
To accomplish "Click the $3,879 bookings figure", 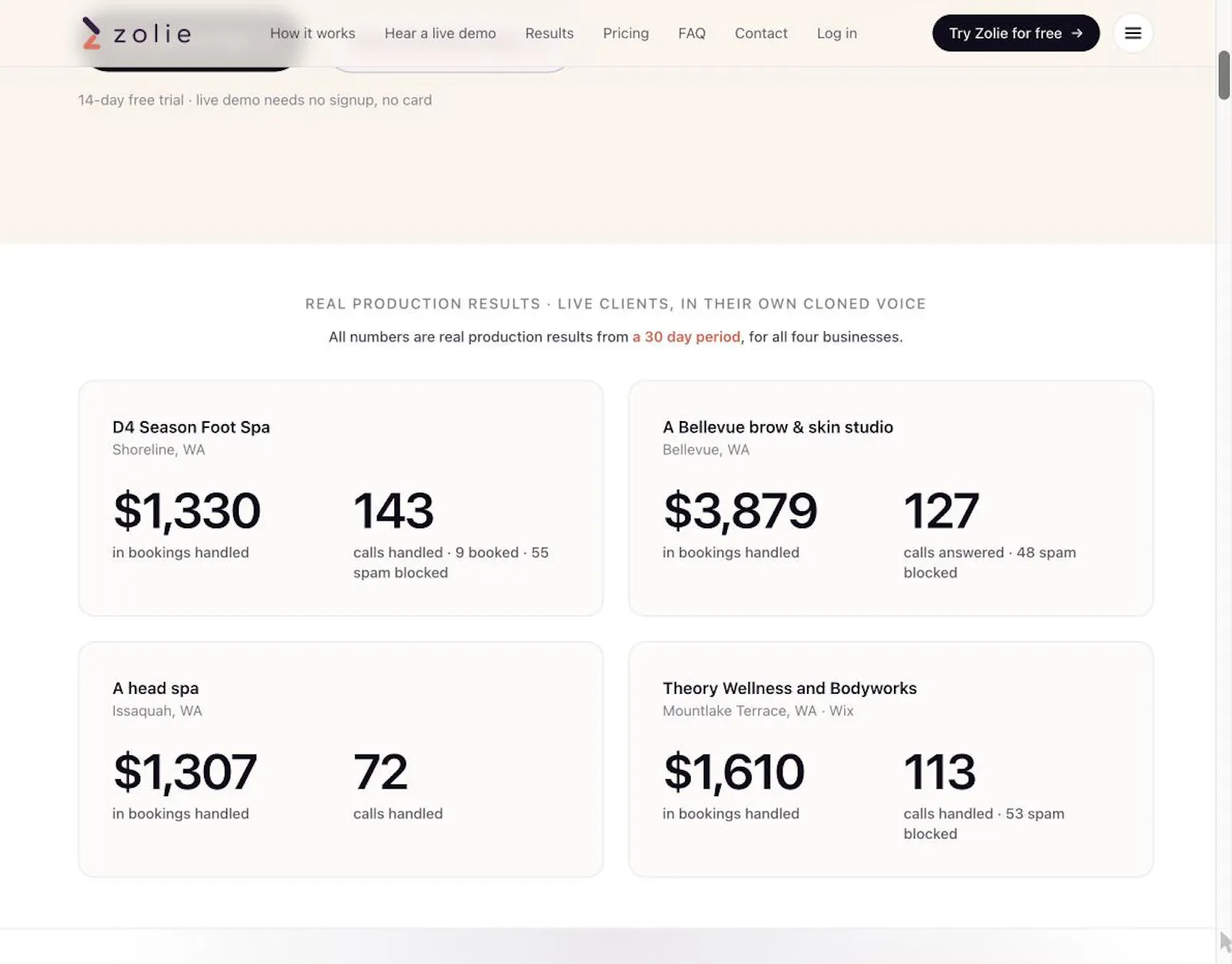I will tap(740, 510).
